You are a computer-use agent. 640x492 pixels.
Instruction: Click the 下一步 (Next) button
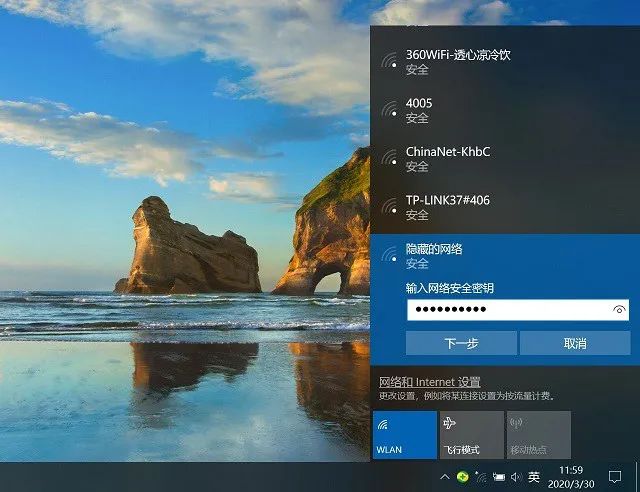pos(461,343)
